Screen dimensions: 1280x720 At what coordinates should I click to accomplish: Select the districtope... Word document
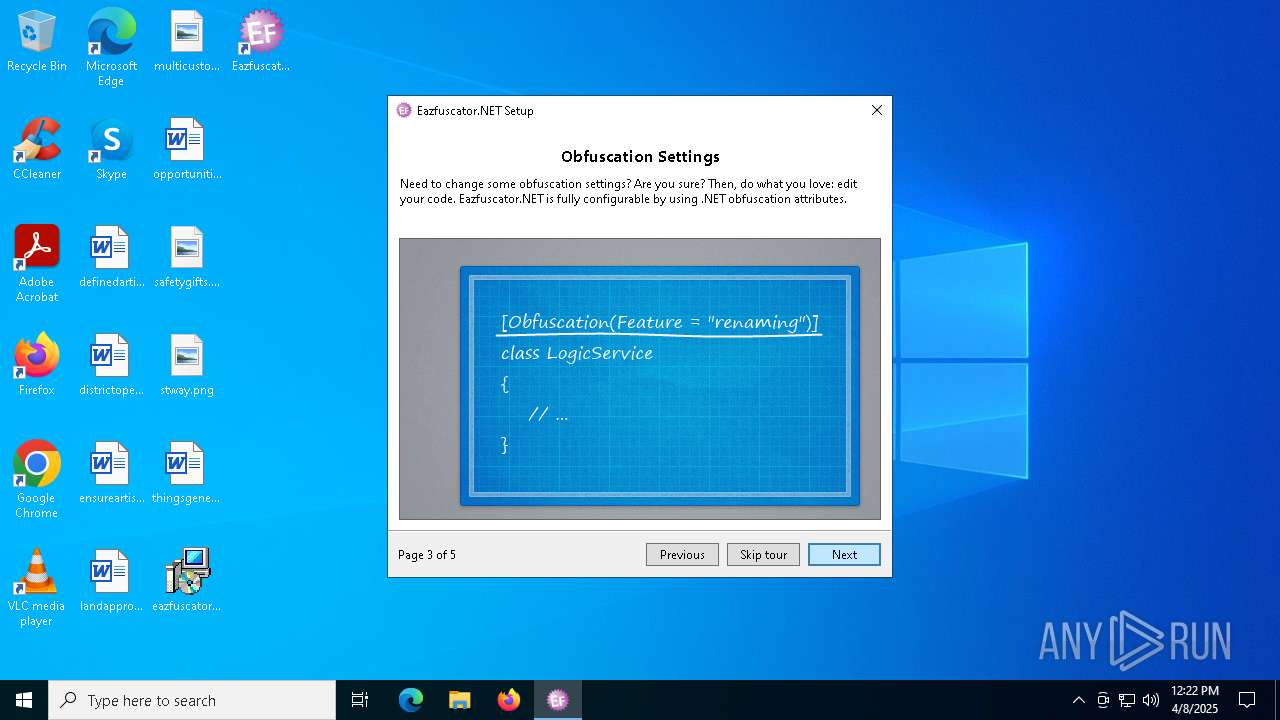(111, 365)
